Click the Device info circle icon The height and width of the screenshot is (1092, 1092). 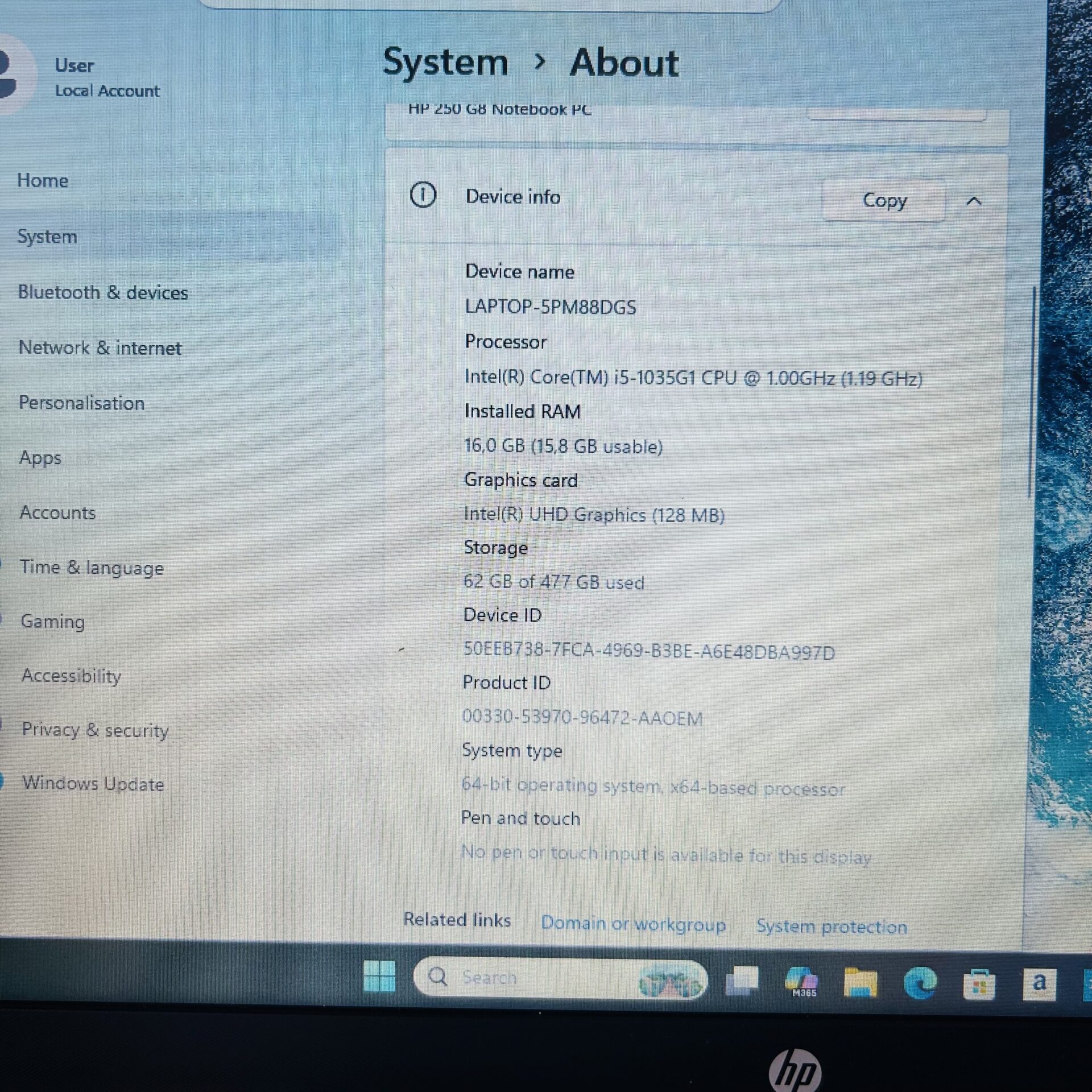pyautogui.click(x=423, y=195)
